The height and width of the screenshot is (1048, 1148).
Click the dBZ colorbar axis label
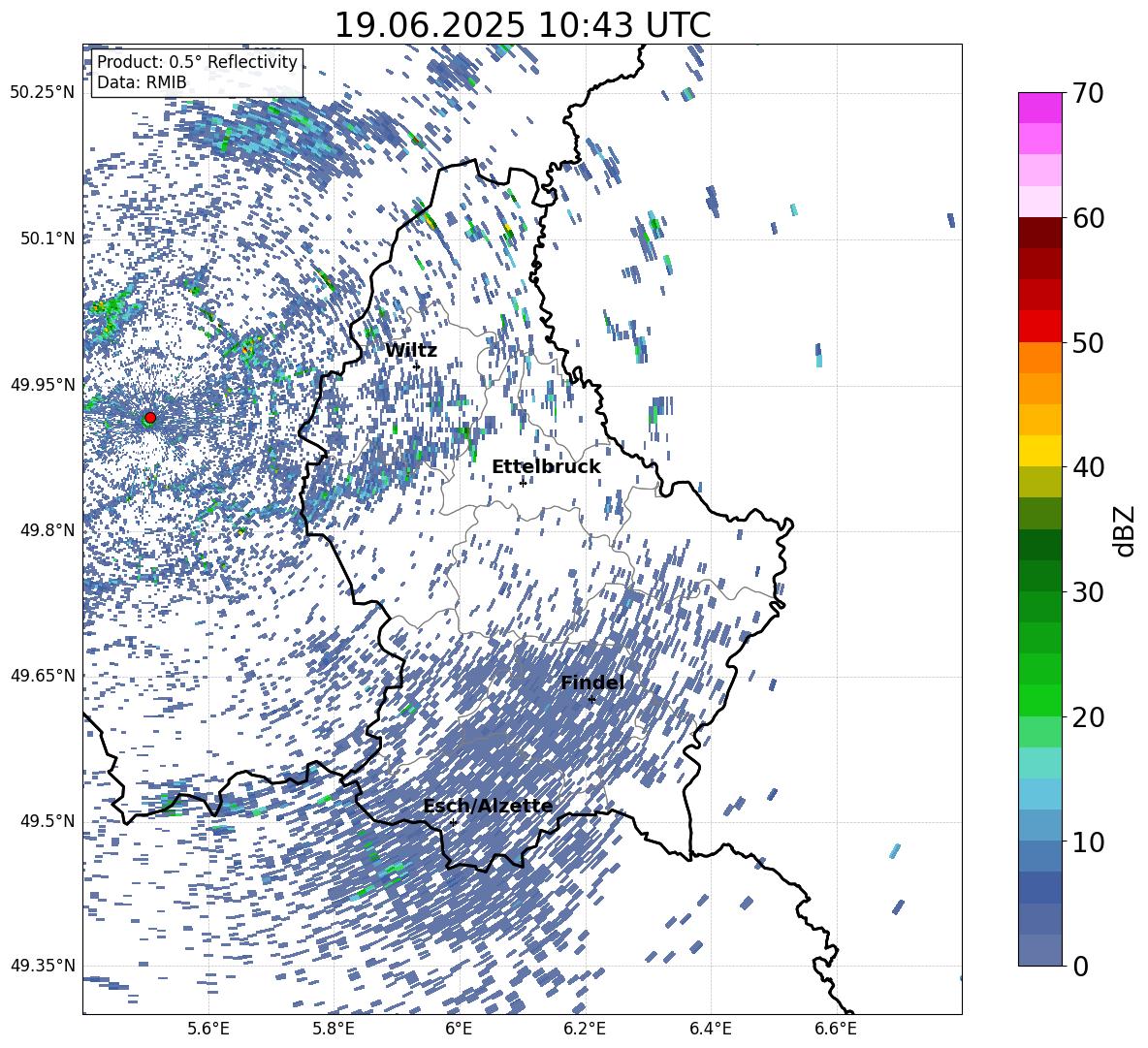[1123, 530]
